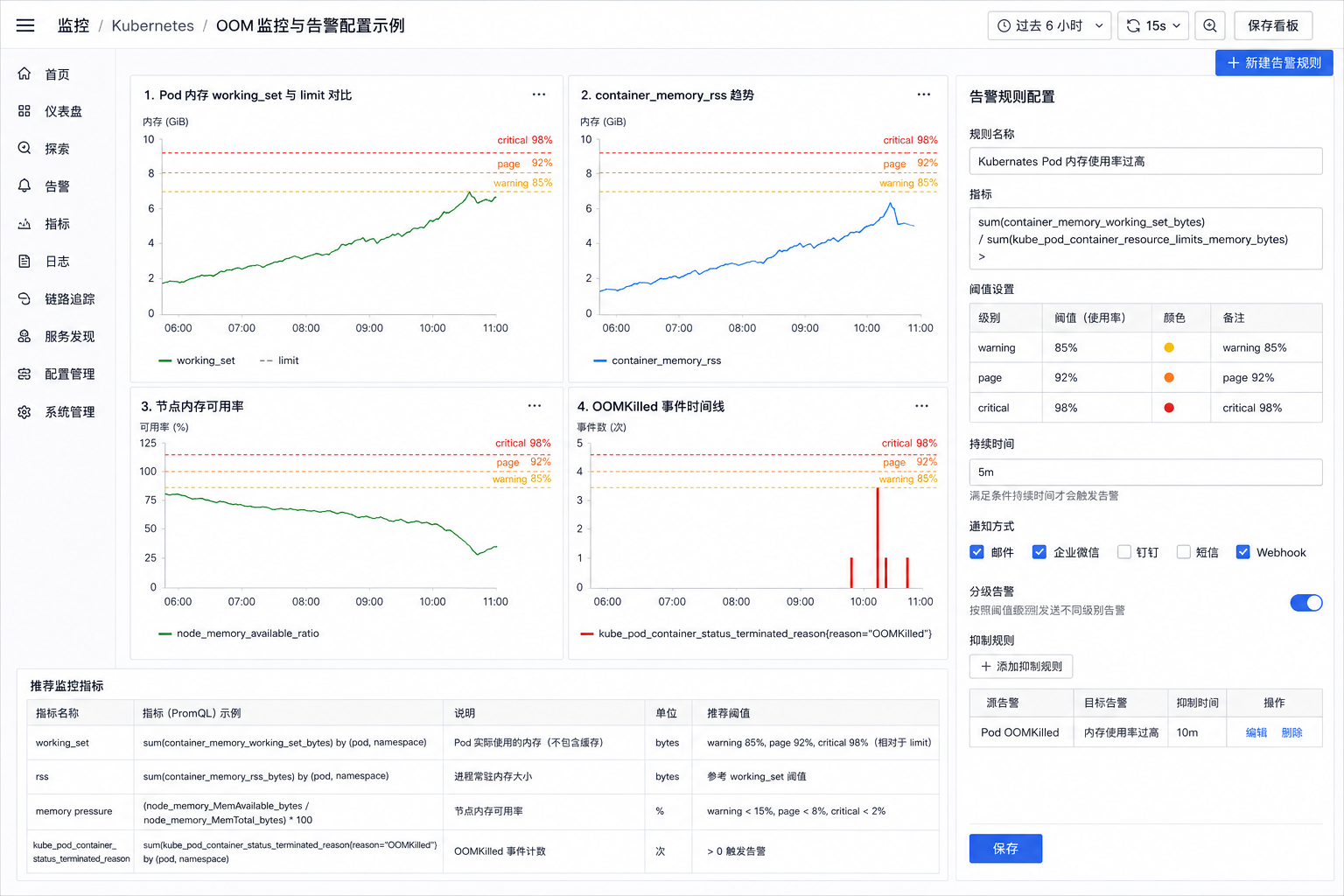Enable 短信 notification checkbox
1344x896 pixels.
(1184, 552)
